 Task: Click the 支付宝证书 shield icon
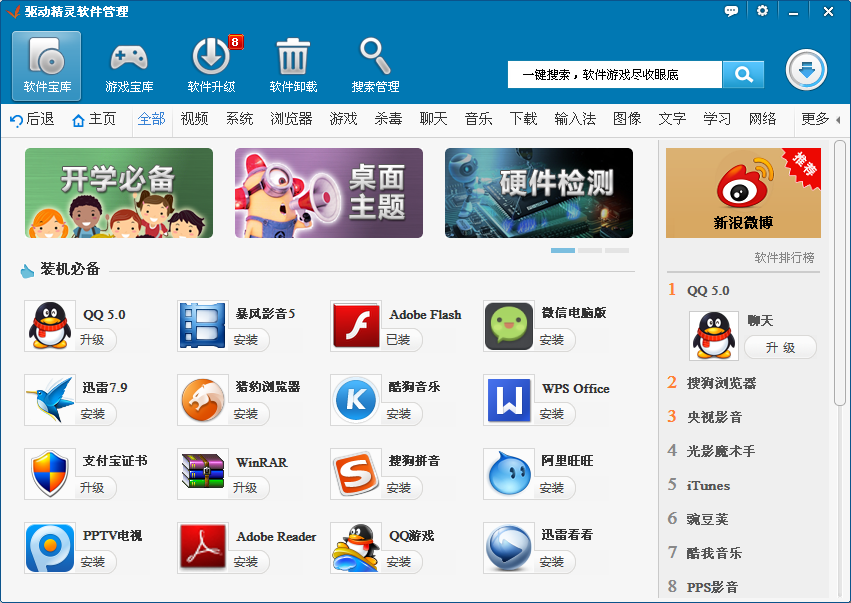pyautogui.click(x=50, y=474)
